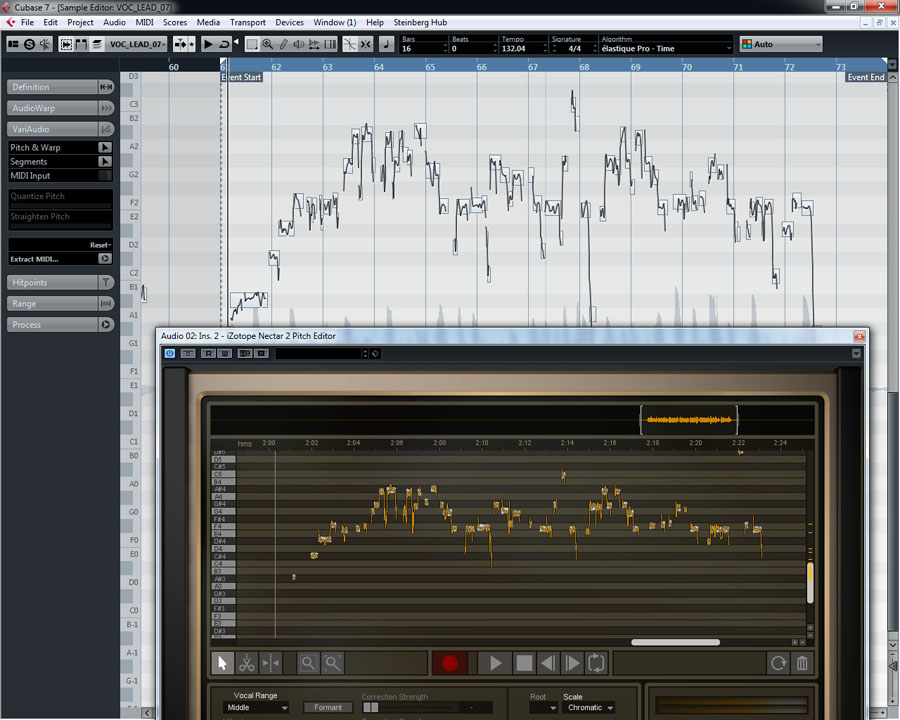Viewport: 900px width, 720px height.
Task: Open the Transport menu
Action: pos(247,22)
